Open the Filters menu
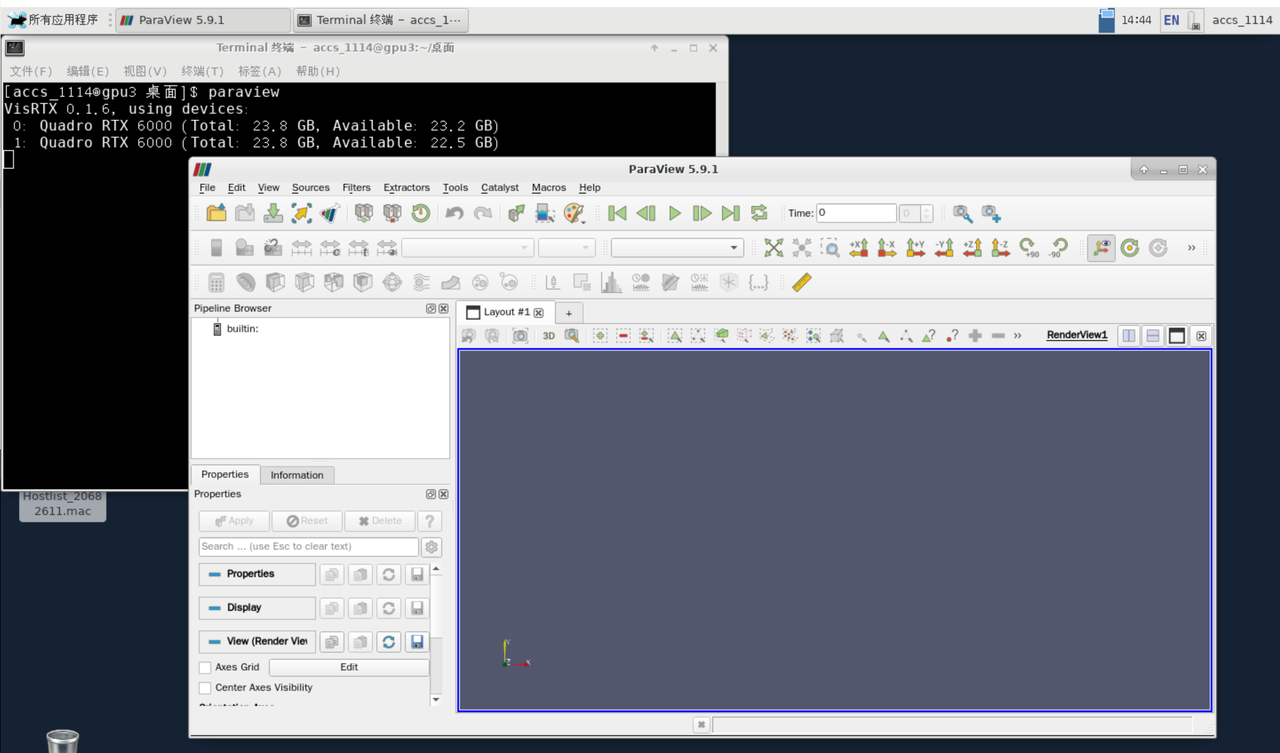This screenshot has height=753, width=1280. [356, 187]
